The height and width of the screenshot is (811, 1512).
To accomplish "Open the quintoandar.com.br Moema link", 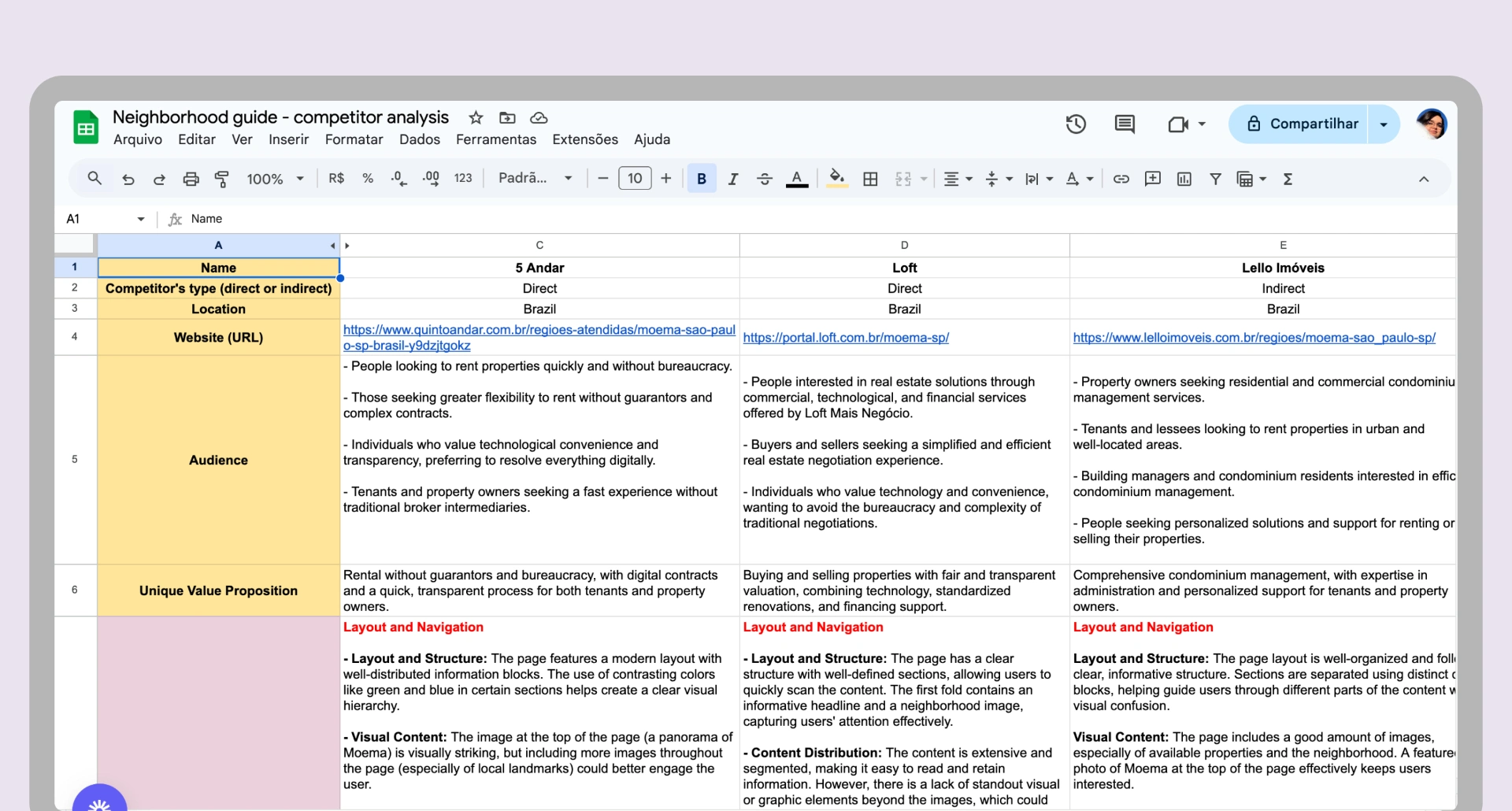I will pyautogui.click(x=539, y=338).
